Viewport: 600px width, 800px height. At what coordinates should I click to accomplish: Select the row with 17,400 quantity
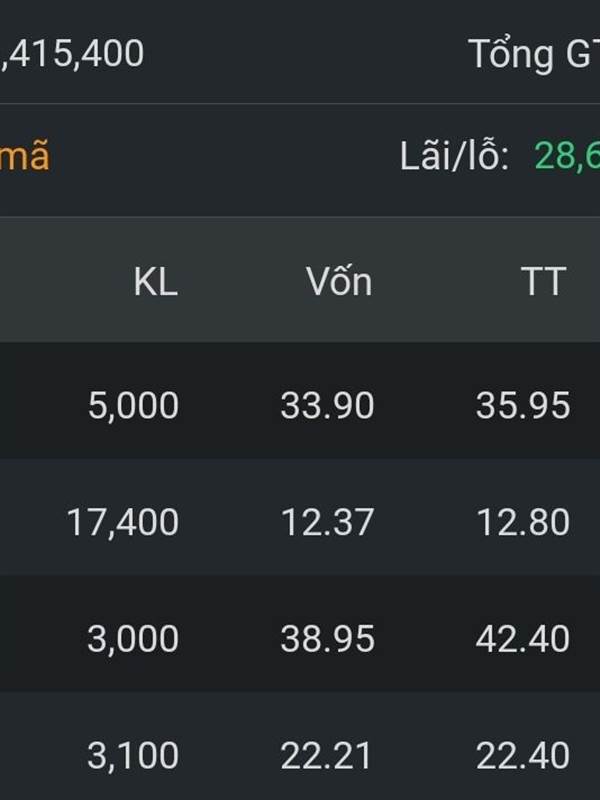[300, 516]
